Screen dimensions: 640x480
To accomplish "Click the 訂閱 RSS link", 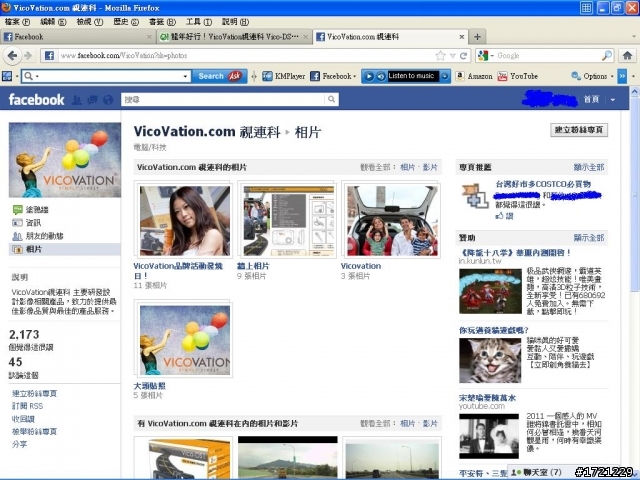I will tap(27, 406).
